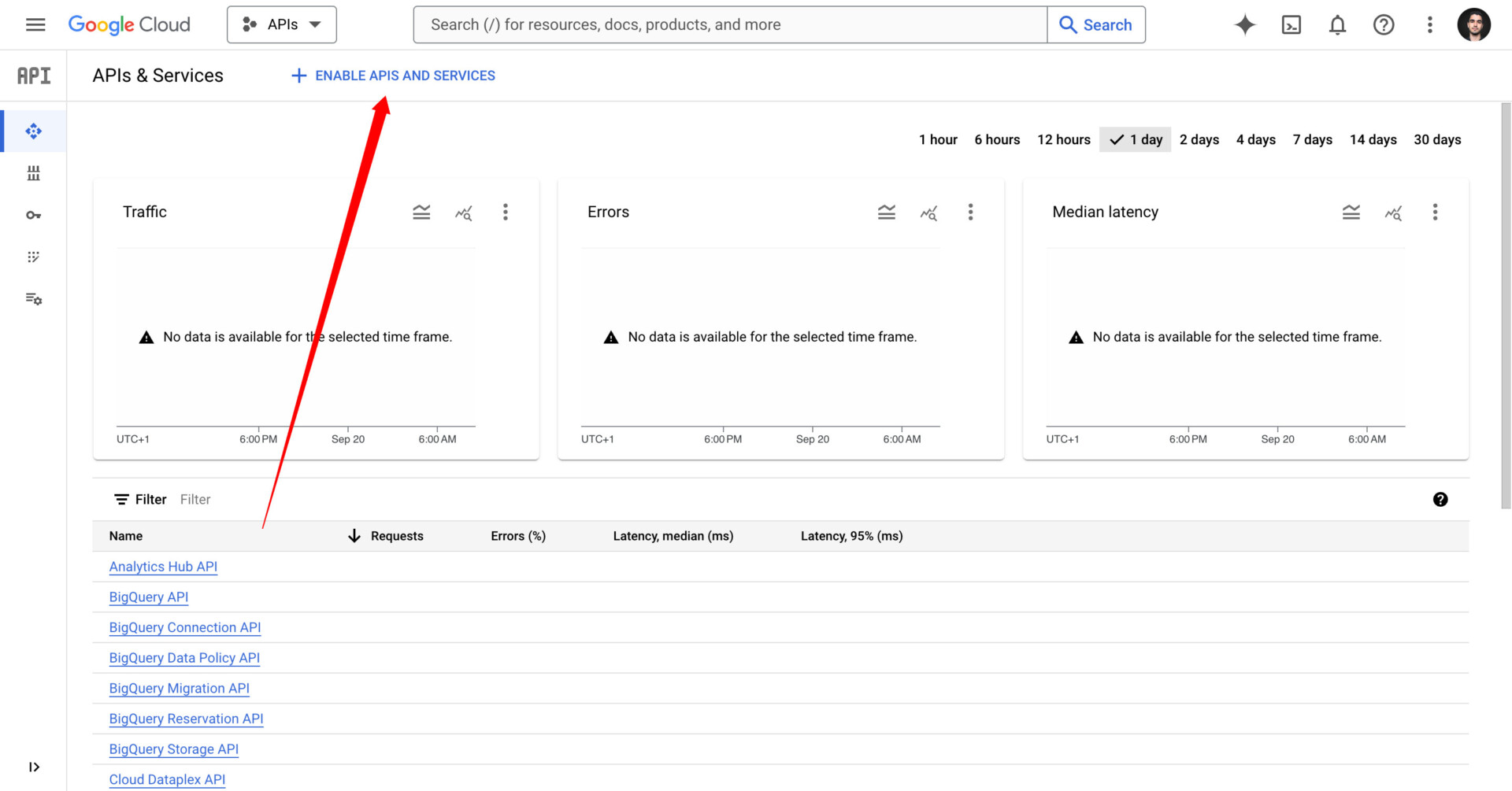Expand the collapsed side navigation panel

[x=34, y=767]
